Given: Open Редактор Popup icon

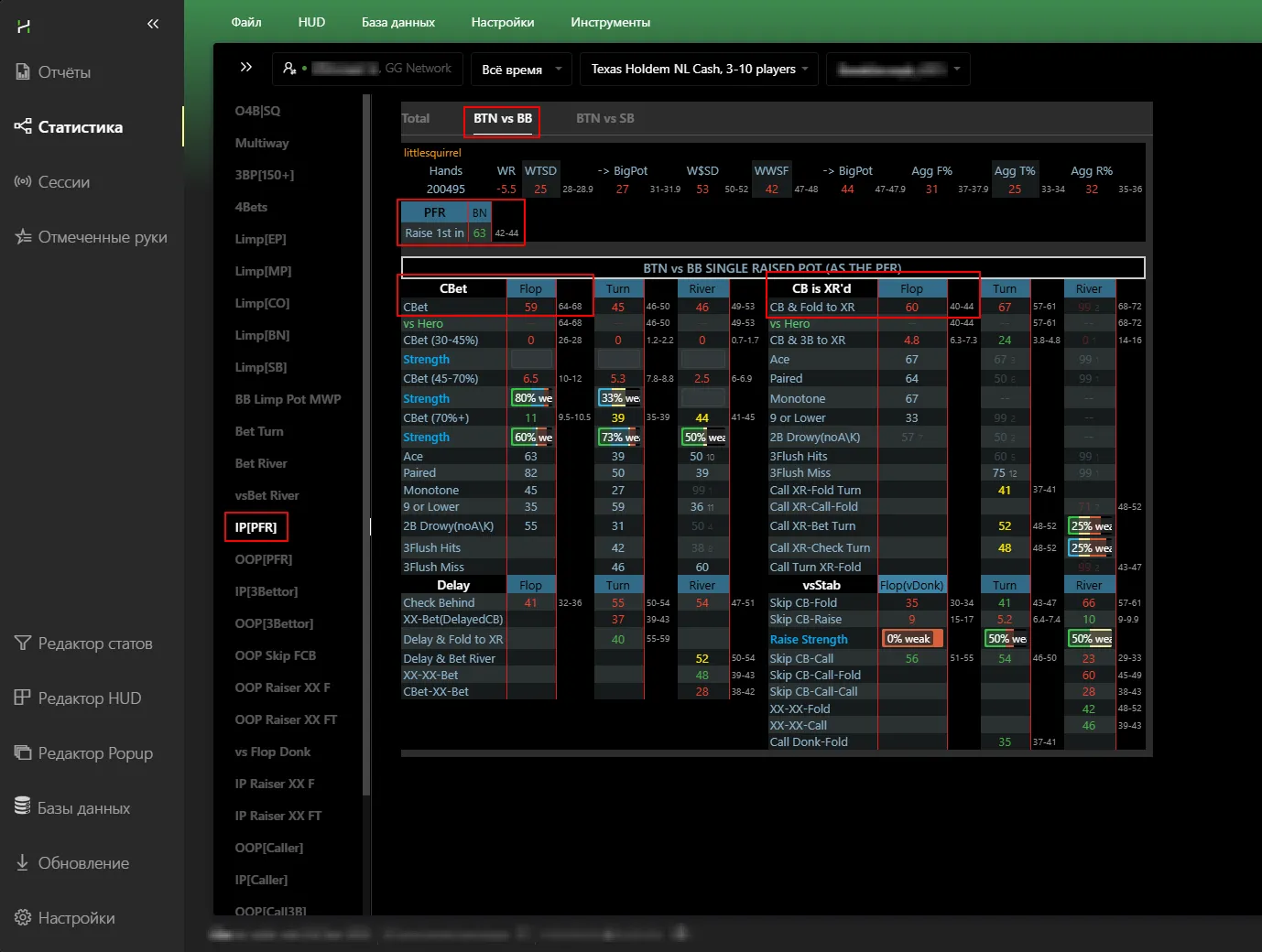Looking at the screenshot, I should (23, 753).
